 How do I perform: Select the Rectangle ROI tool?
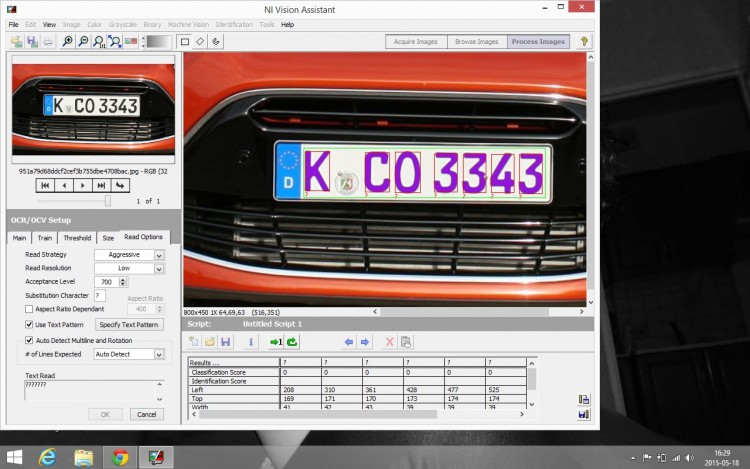[x=185, y=42]
